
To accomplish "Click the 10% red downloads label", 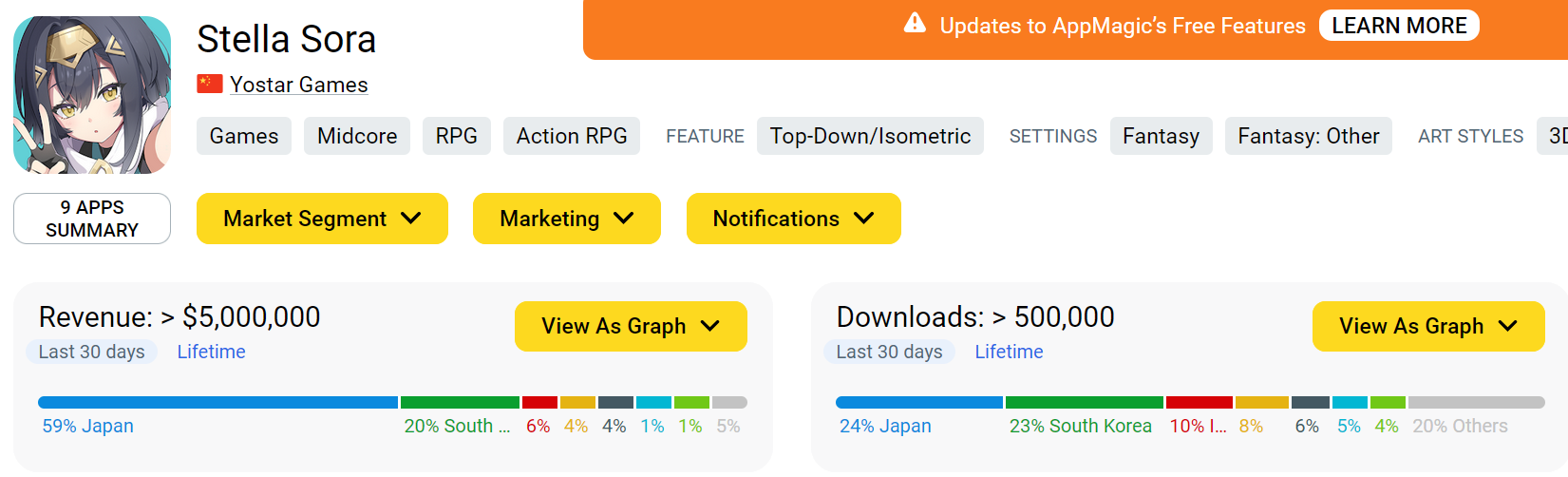I will (x=1198, y=426).
